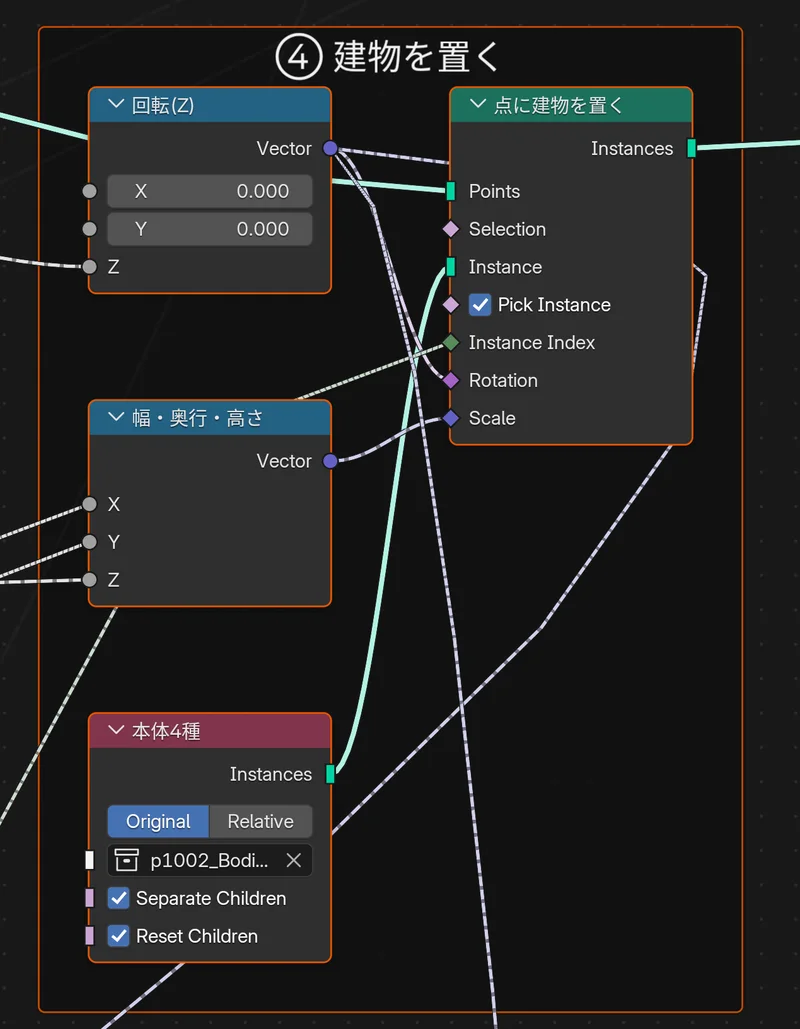
Task: Toggle the Pick Instance checkbox
Action: click(x=480, y=304)
